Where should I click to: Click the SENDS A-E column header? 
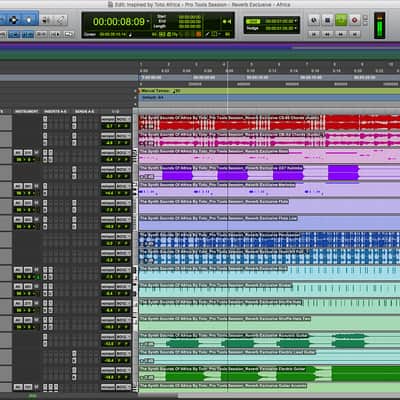click(x=85, y=111)
